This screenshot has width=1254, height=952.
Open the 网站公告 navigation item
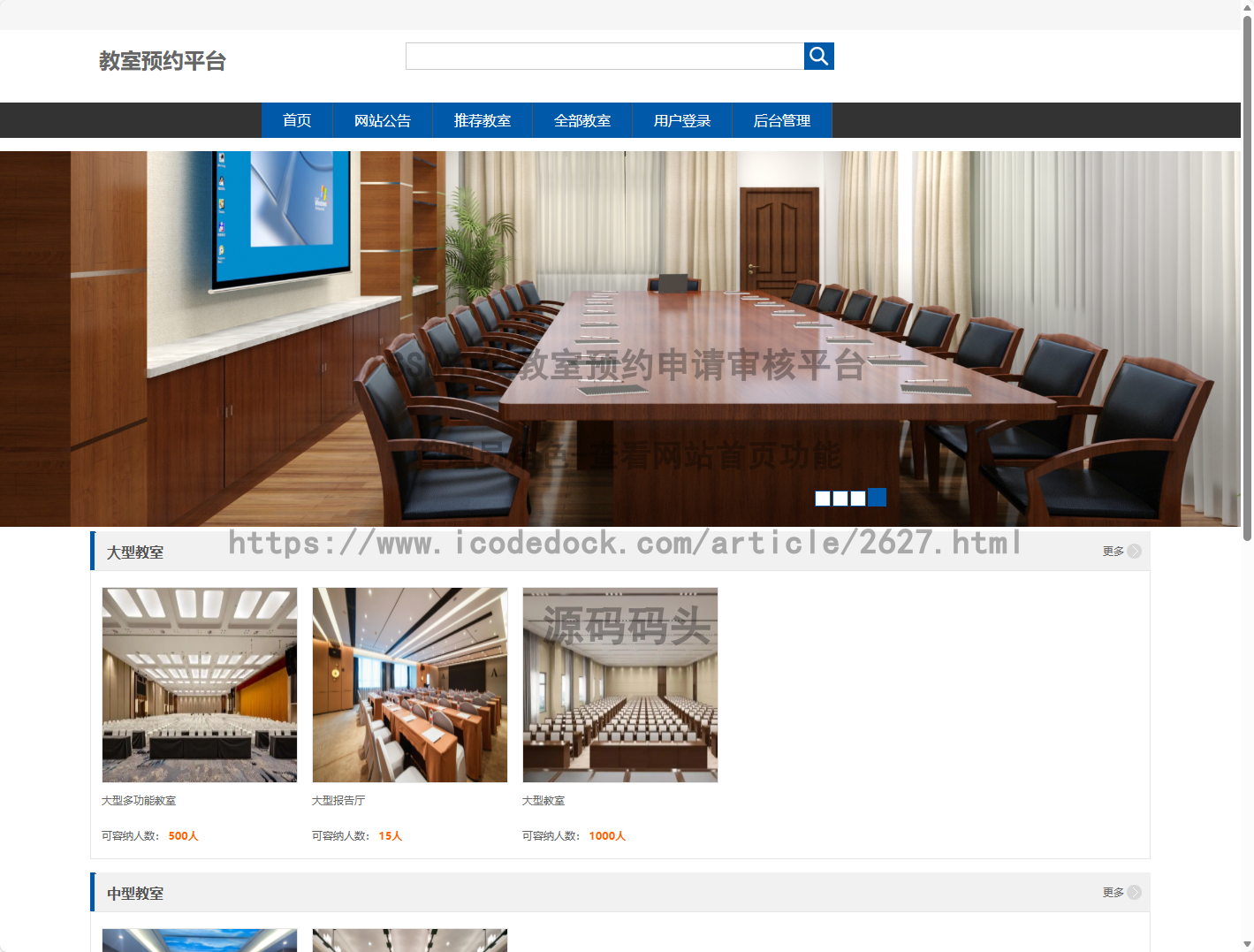383,121
